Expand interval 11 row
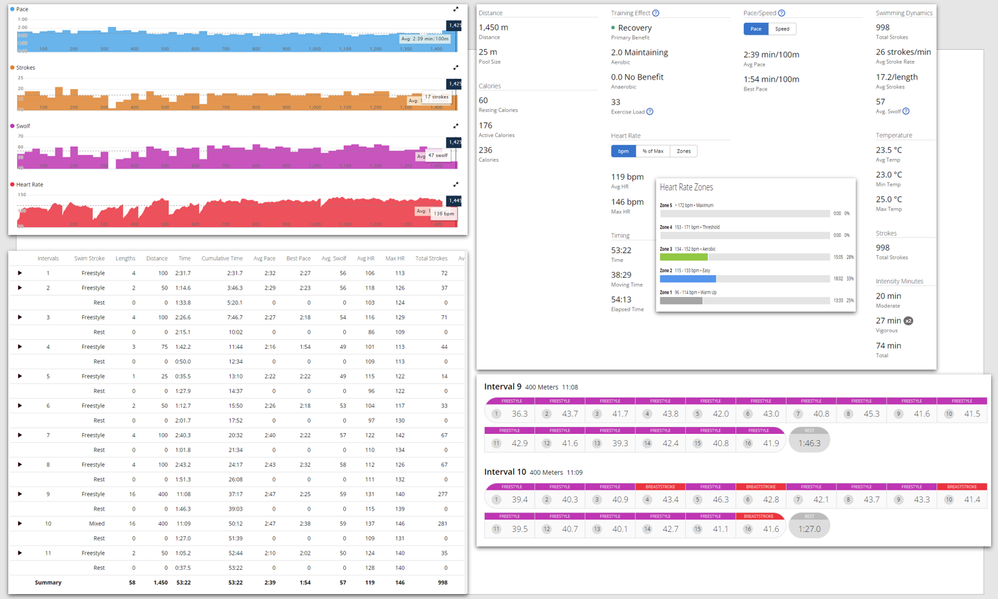Viewport: 998px width, 599px height. pyautogui.click(x=20, y=553)
